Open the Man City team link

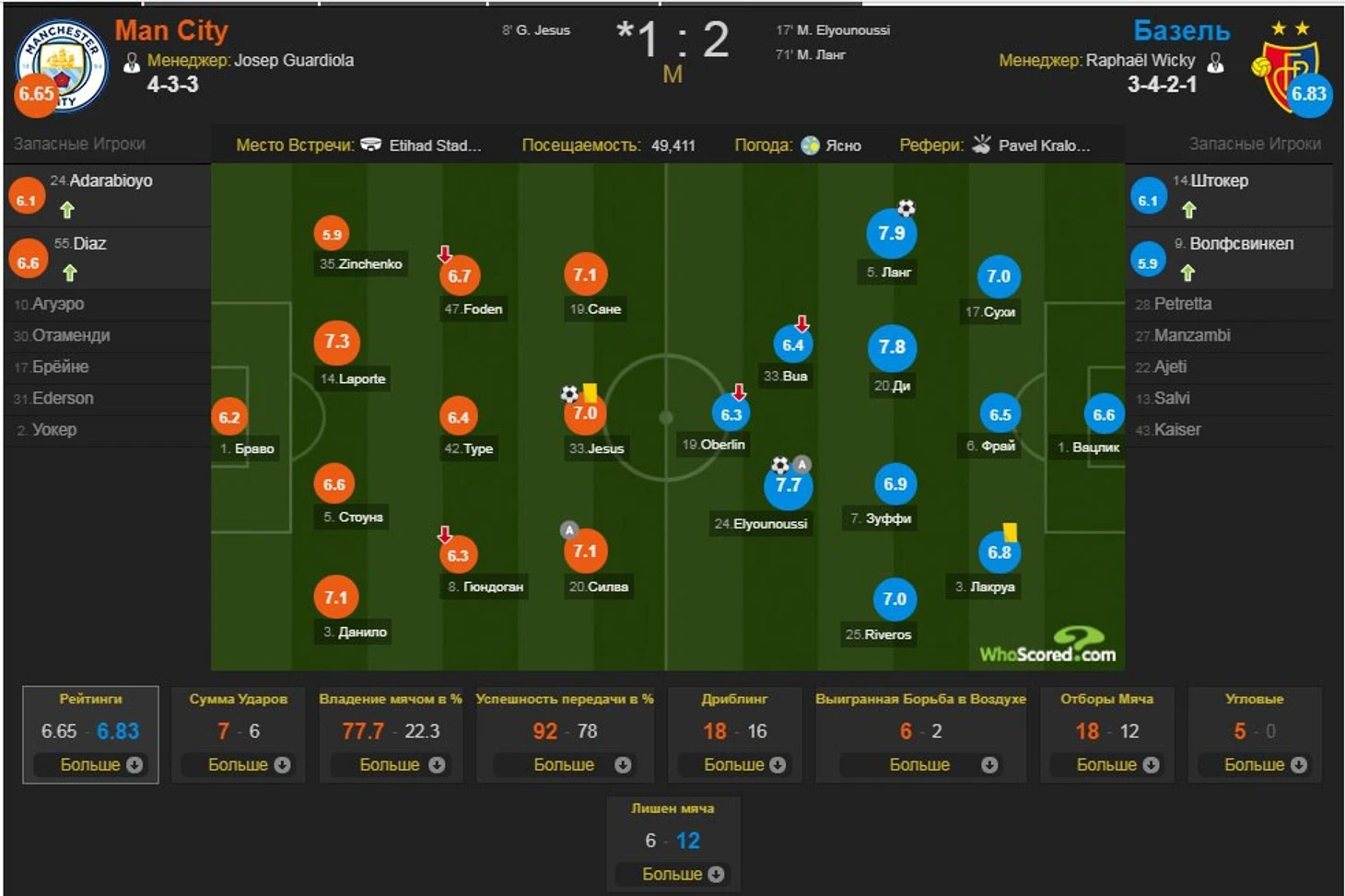tap(171, 31)
